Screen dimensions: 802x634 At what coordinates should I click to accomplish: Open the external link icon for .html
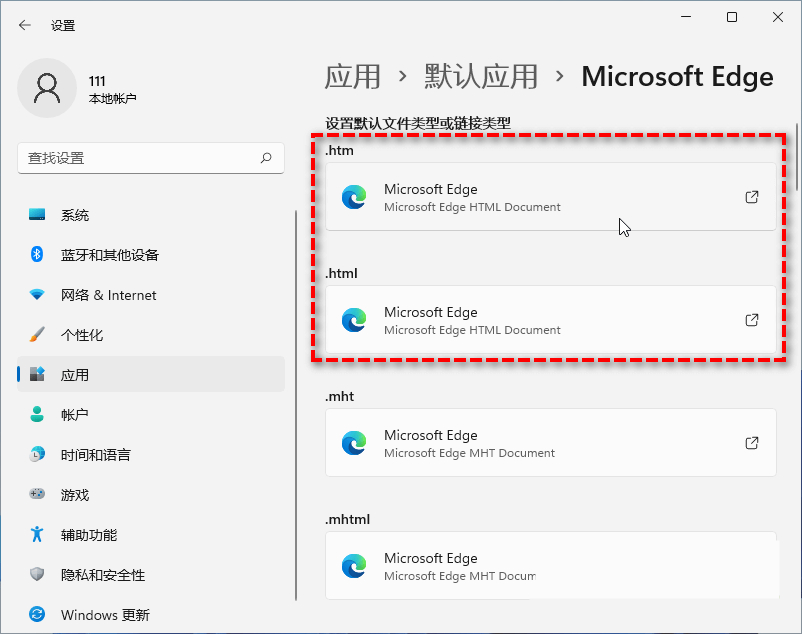pyautogui.click(x=752, y=320)
